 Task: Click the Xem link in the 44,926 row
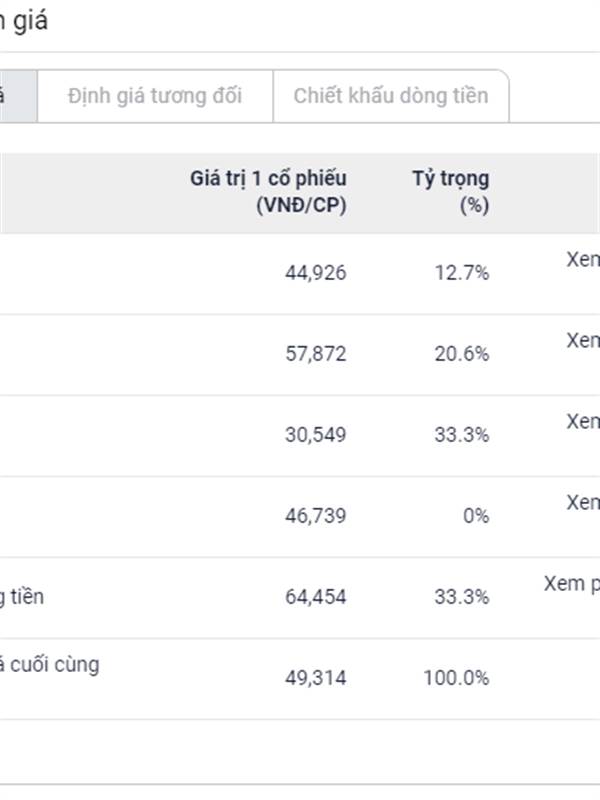[583, 260]
